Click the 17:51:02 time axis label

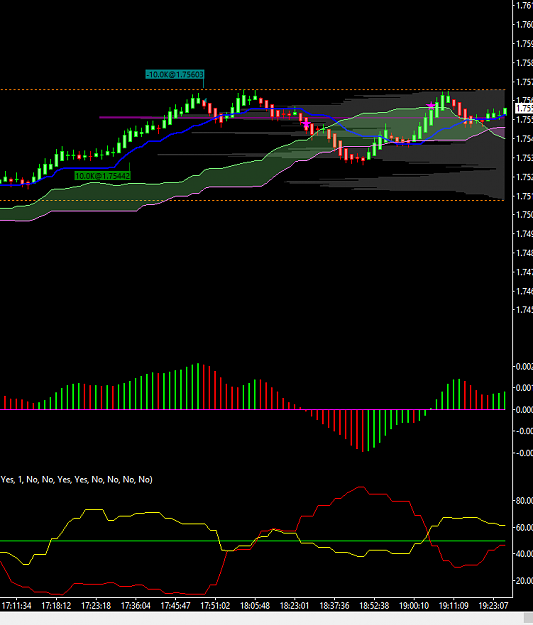215,606
